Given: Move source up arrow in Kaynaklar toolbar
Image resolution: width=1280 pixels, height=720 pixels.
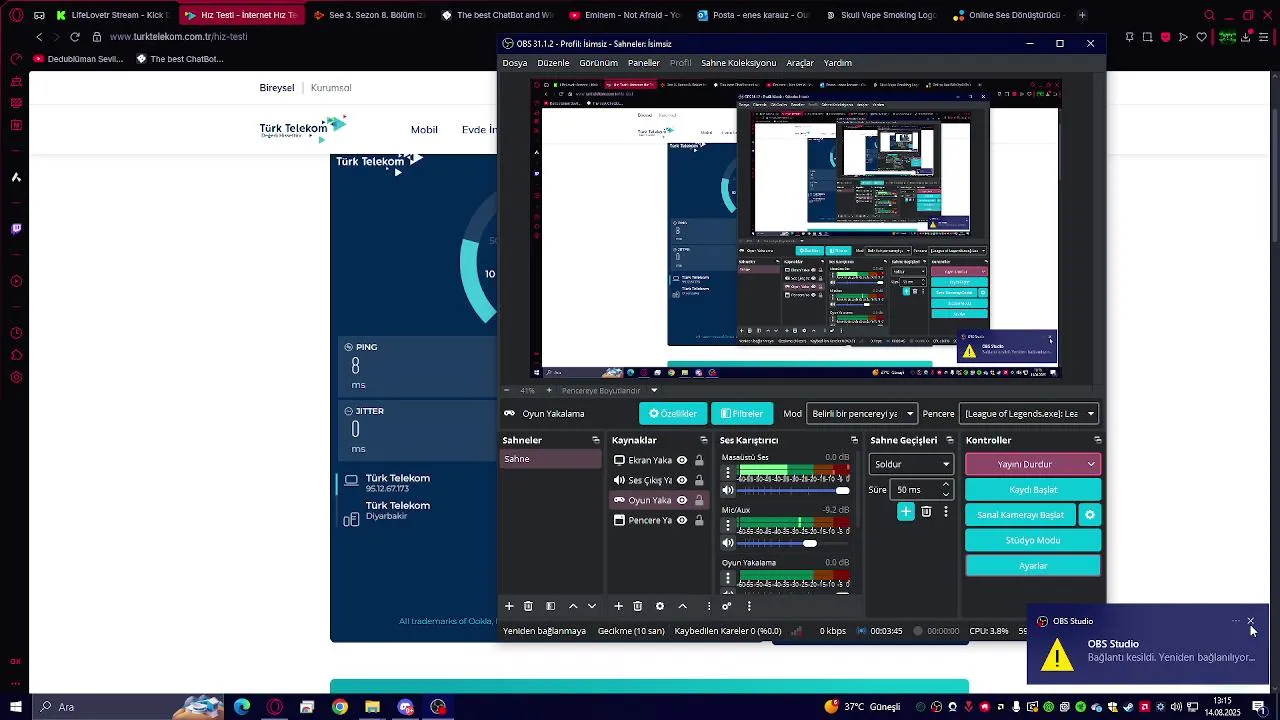Looking at the screenshot, I should 683,606.
